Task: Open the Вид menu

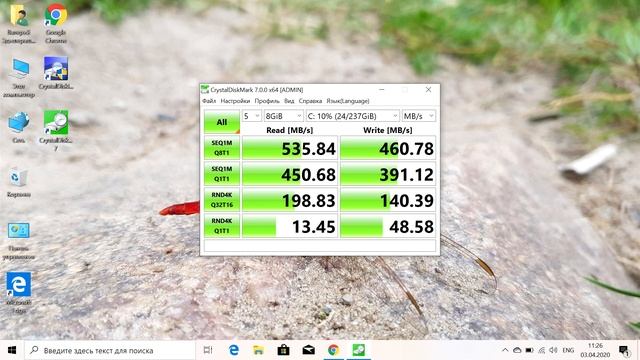Action: (x=289, y=101)
